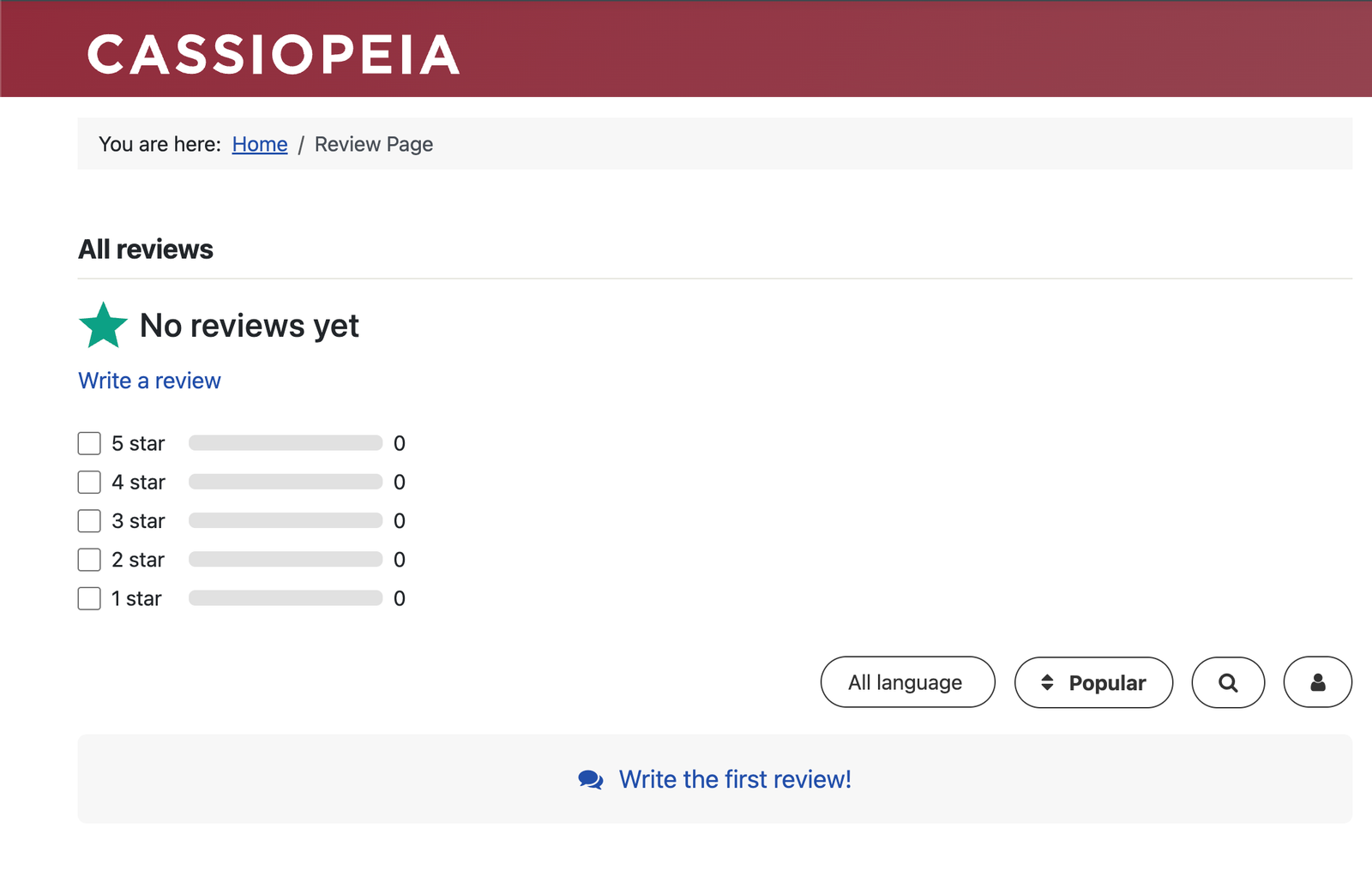The image size is (1372, 870).
Task: Click the sort arrows icon beside Popular
Action: [1047, 682]
